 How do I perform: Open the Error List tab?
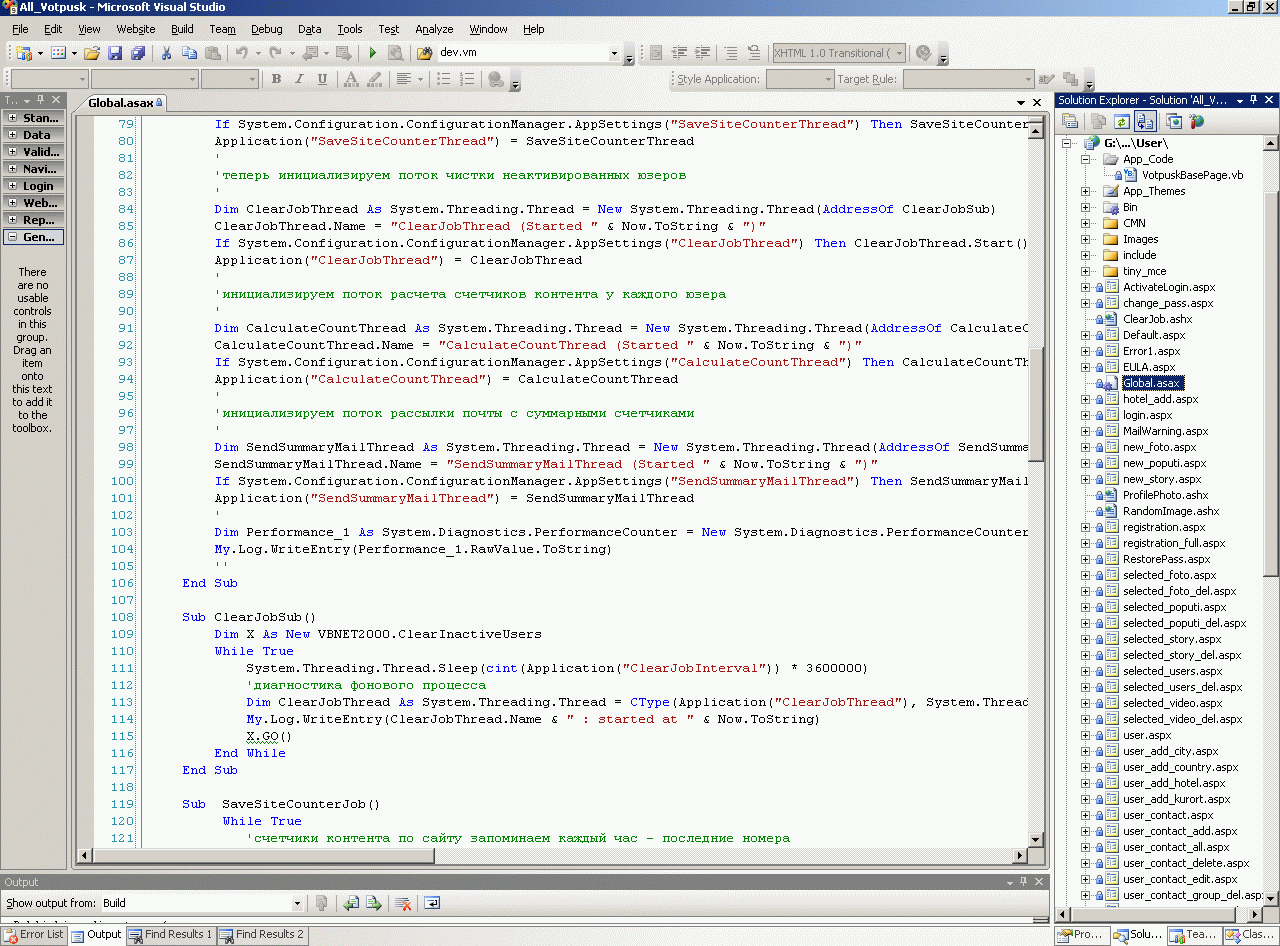[x=34, y=935]
